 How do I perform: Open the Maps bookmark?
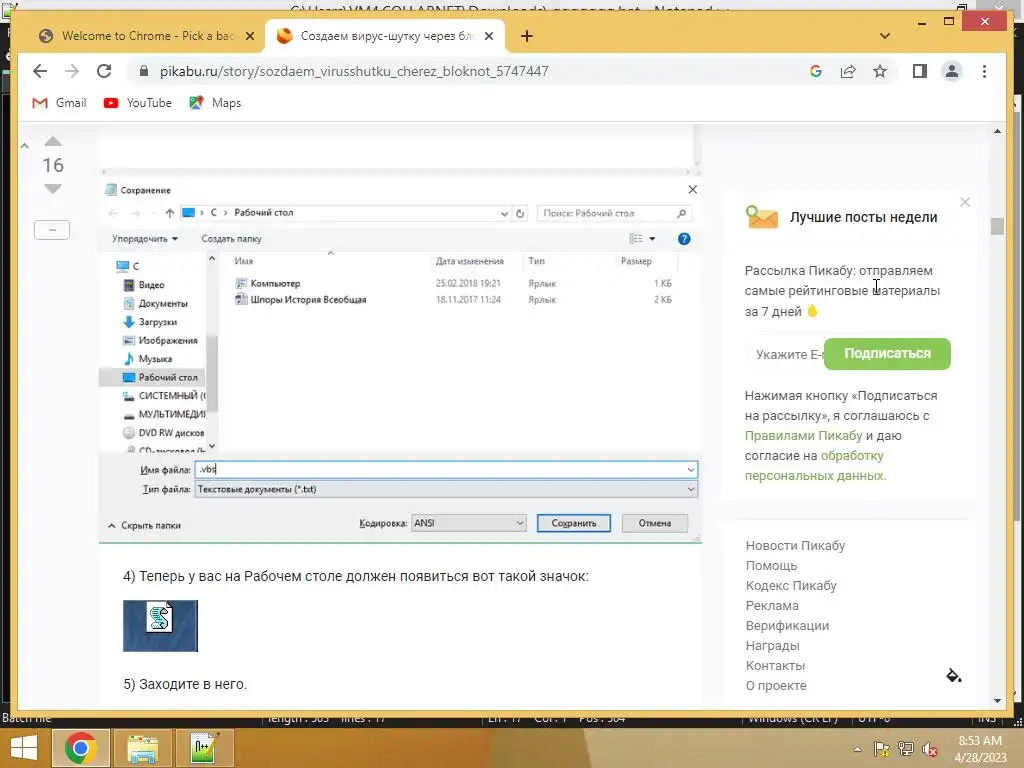click(x=216, y=103)
